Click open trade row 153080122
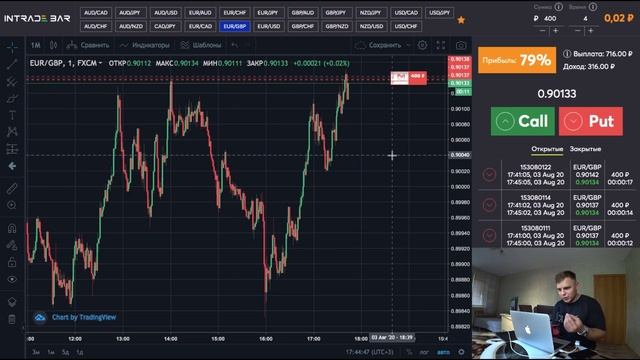 click(557, 175)
